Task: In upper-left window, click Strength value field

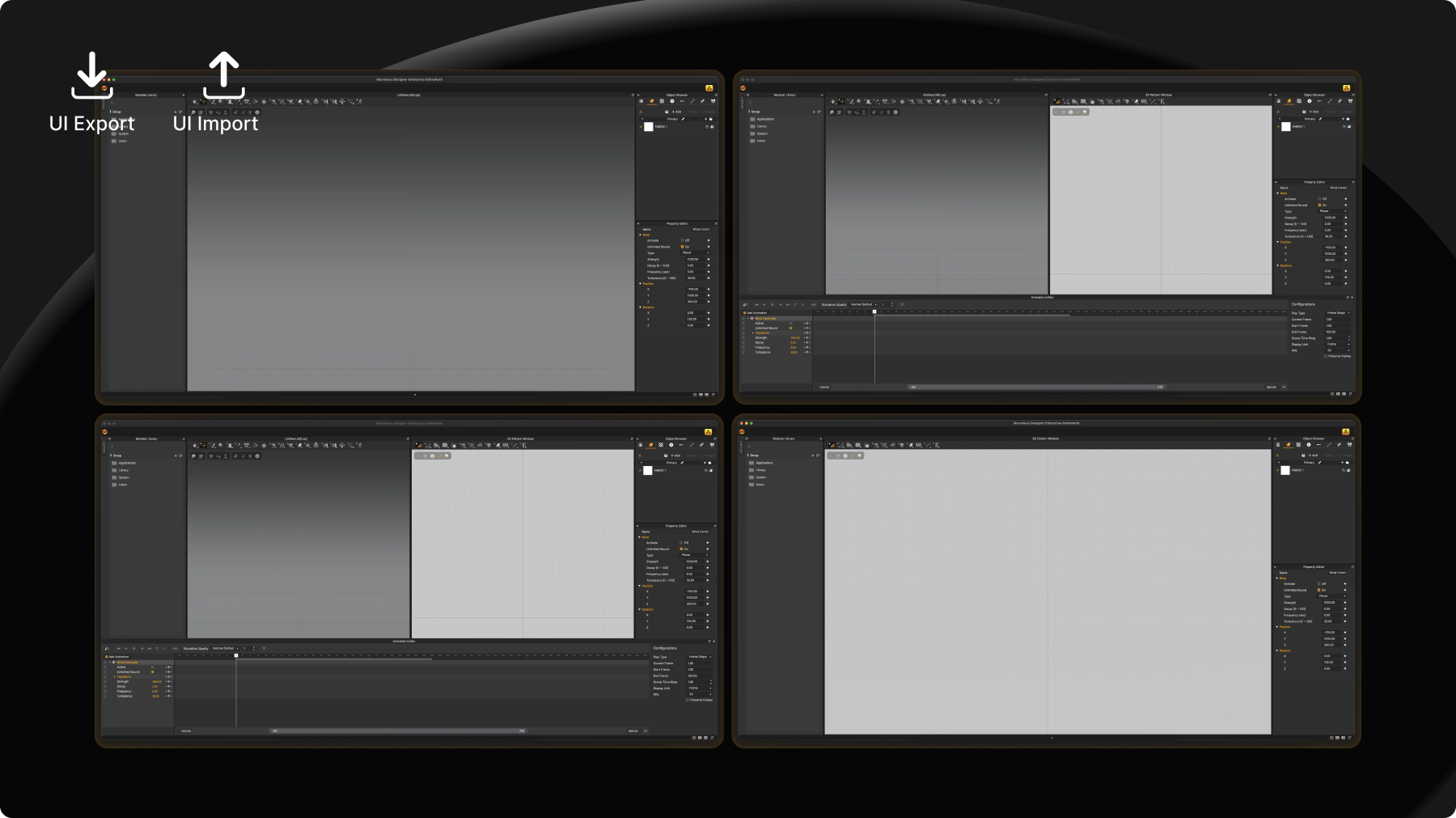Action: pos(696,259)
